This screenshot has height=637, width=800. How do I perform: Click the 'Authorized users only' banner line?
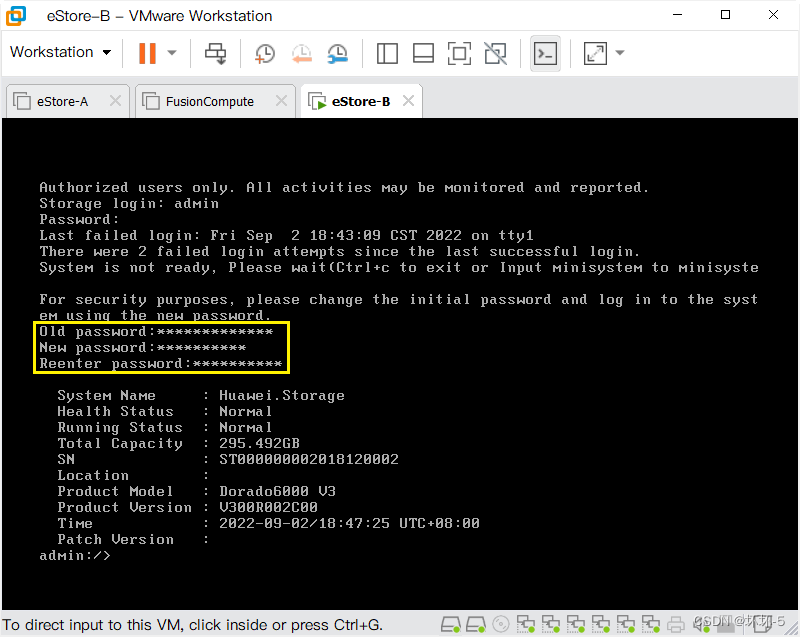click(344, 187)
